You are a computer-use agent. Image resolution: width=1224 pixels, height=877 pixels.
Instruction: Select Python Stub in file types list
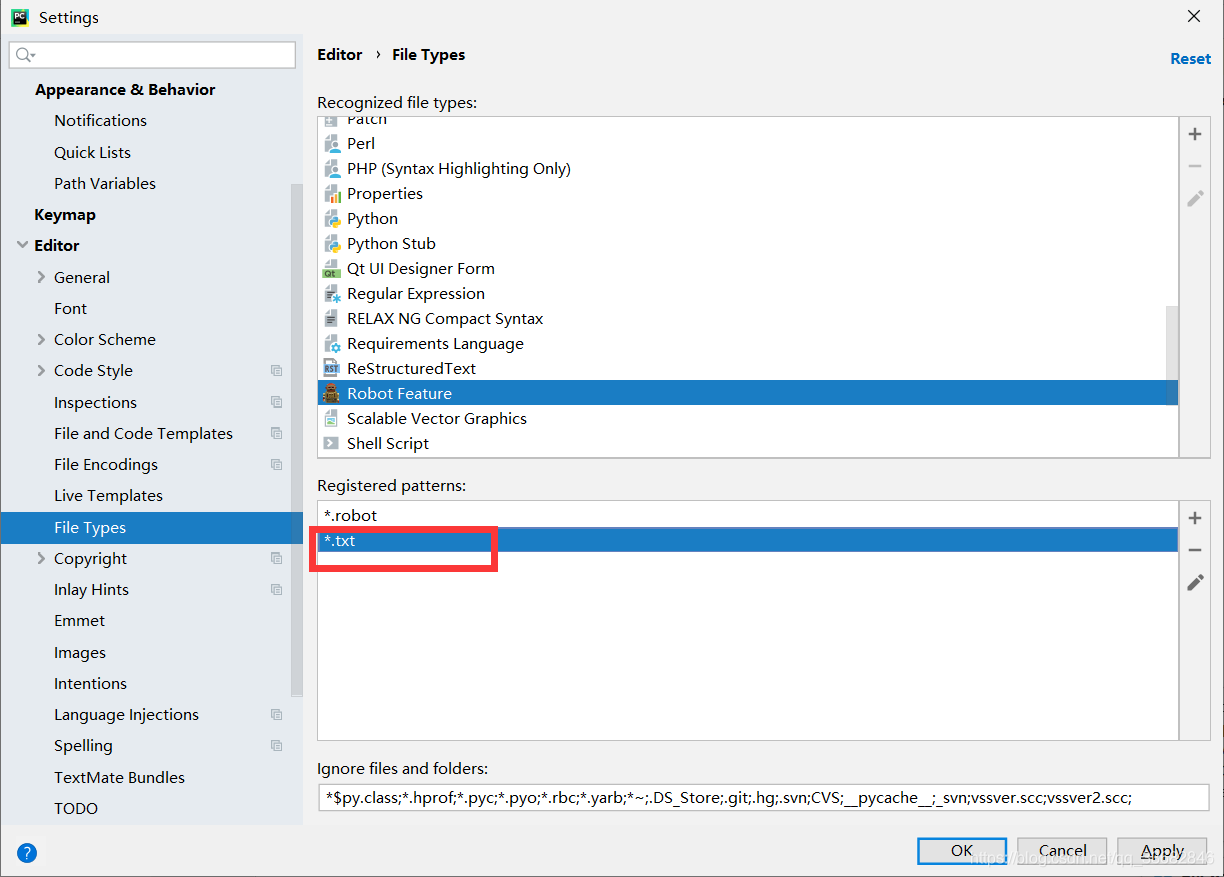(748, 244)
